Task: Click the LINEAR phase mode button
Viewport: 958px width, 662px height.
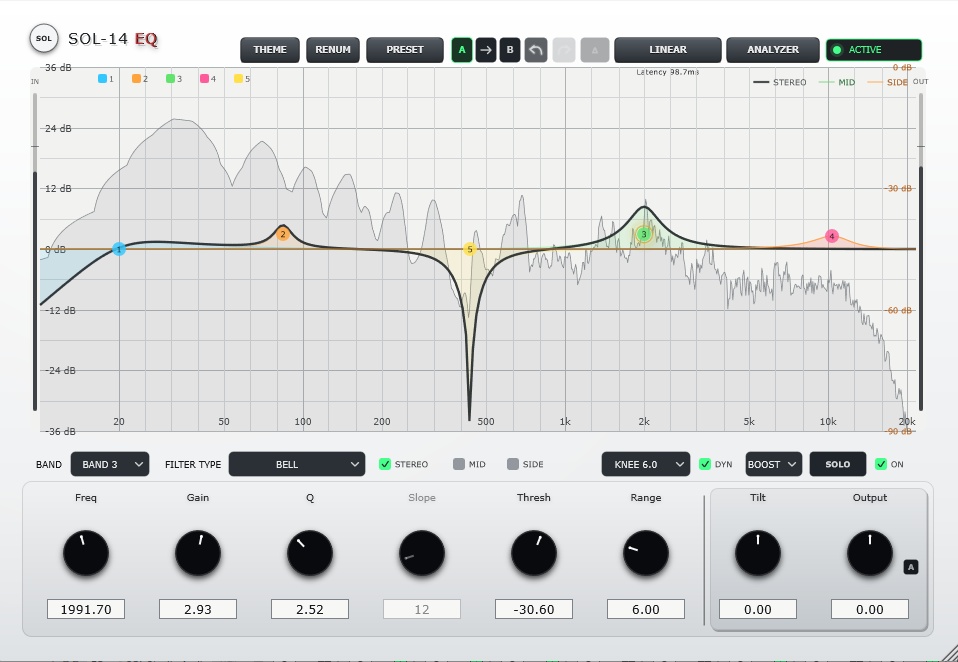Action: pyautogui.click(x=668, y=50)
